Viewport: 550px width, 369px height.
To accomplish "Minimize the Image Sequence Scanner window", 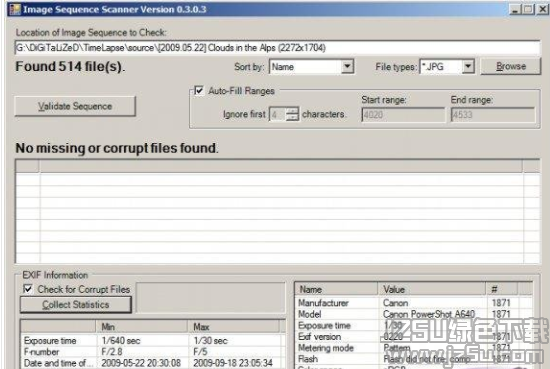I will click(514, 9).
